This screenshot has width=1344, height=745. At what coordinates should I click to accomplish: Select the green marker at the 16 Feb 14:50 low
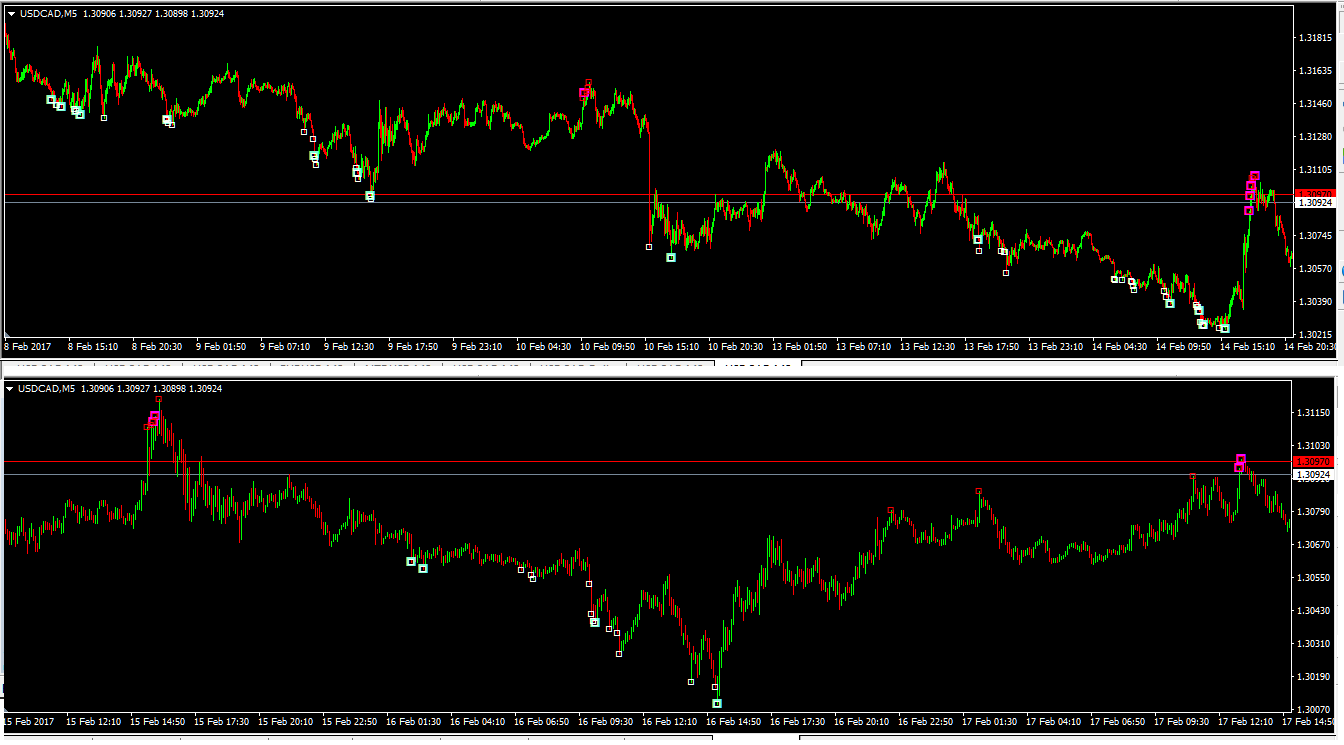coord(717,704)
